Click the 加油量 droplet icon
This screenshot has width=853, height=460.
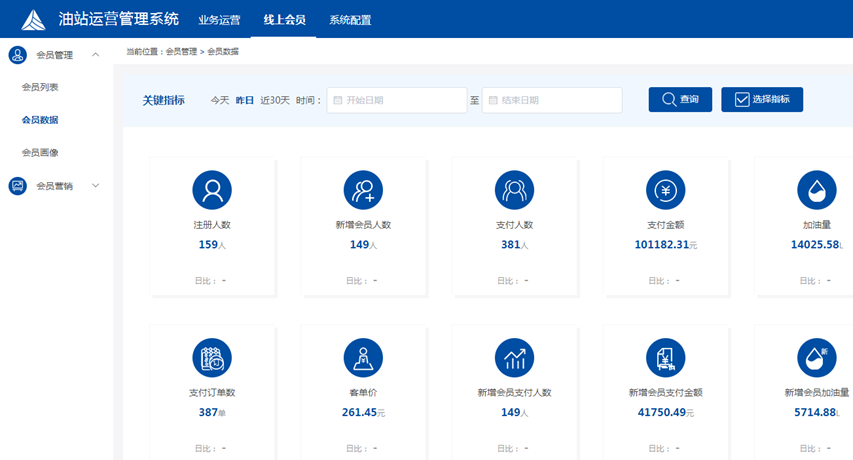[x=817, y=190]
